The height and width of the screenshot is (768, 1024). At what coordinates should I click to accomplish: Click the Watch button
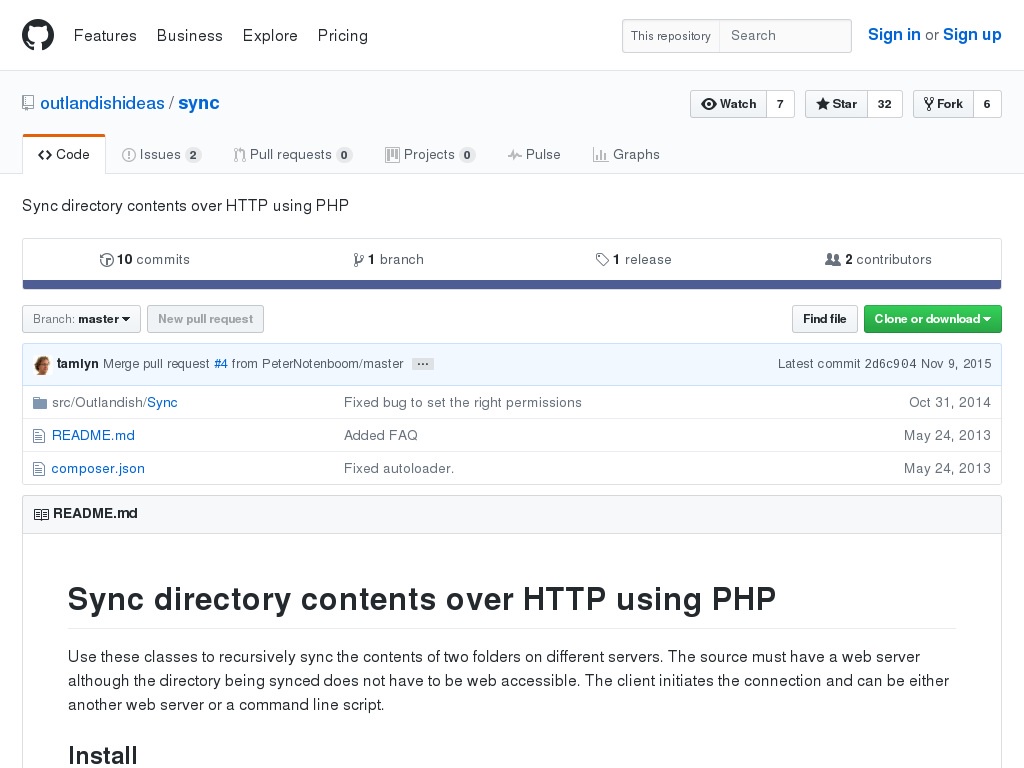(729, 104)
